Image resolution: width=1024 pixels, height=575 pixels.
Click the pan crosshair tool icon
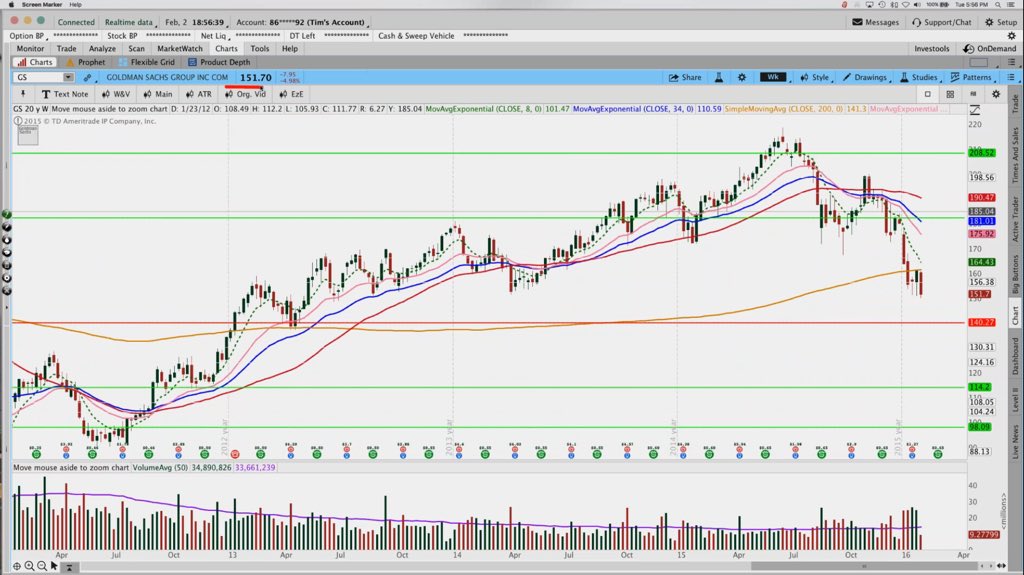click(17, 567)
